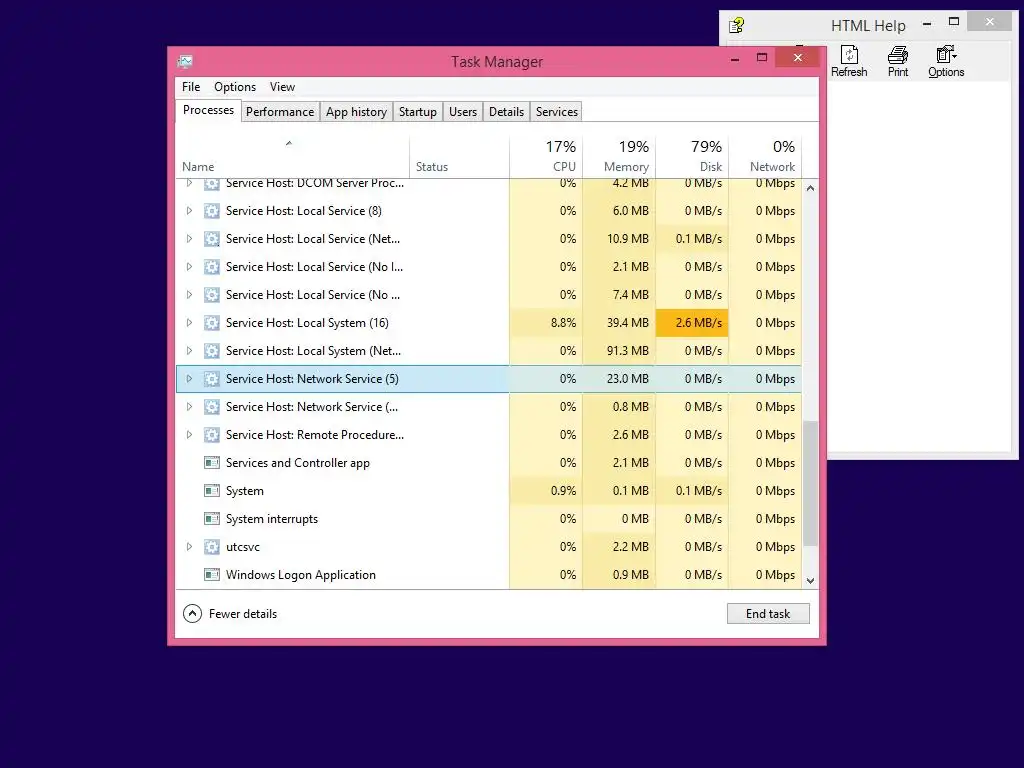1024x768 pixels.
Task: Click Fewer details text
Action: pyautogui.click(x=243, y=614)
